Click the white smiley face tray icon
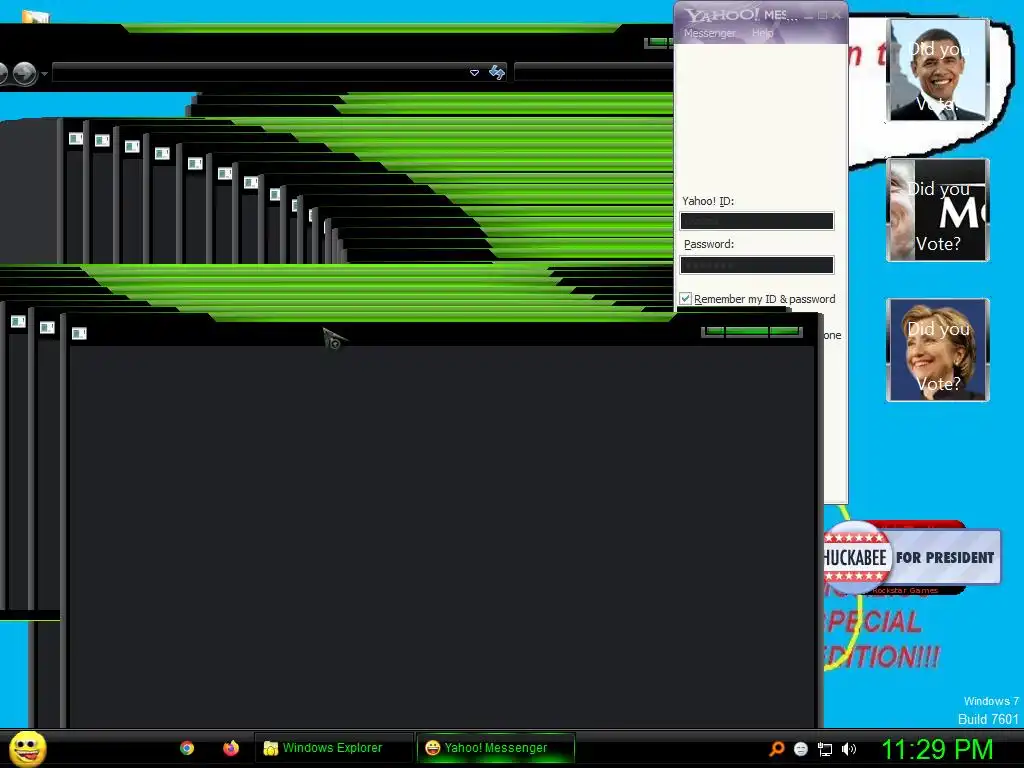1024x768 pixels. click(x=801, y=749)
